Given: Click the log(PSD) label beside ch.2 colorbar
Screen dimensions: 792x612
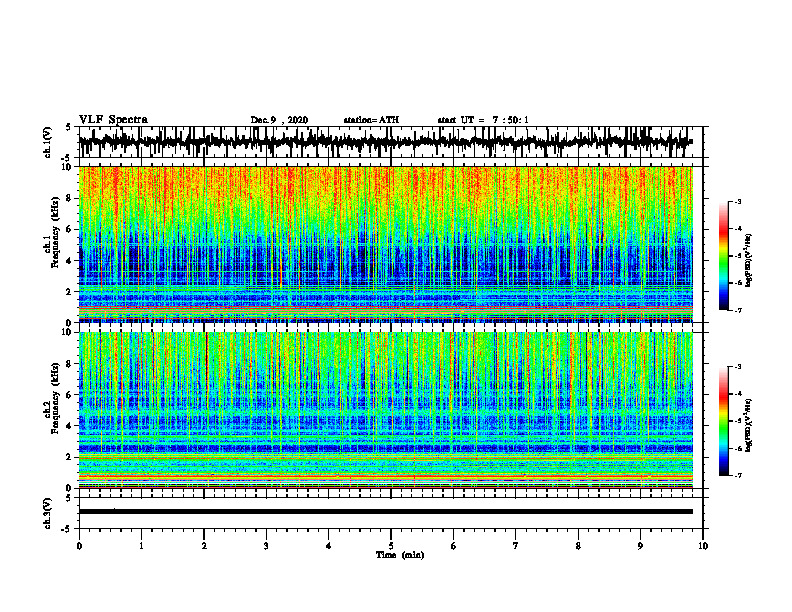Looking at the screenshot, I should (749, 425).
